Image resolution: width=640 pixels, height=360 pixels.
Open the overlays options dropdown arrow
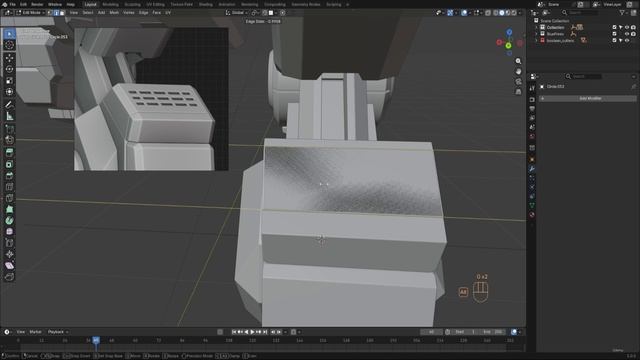point(470,13)
